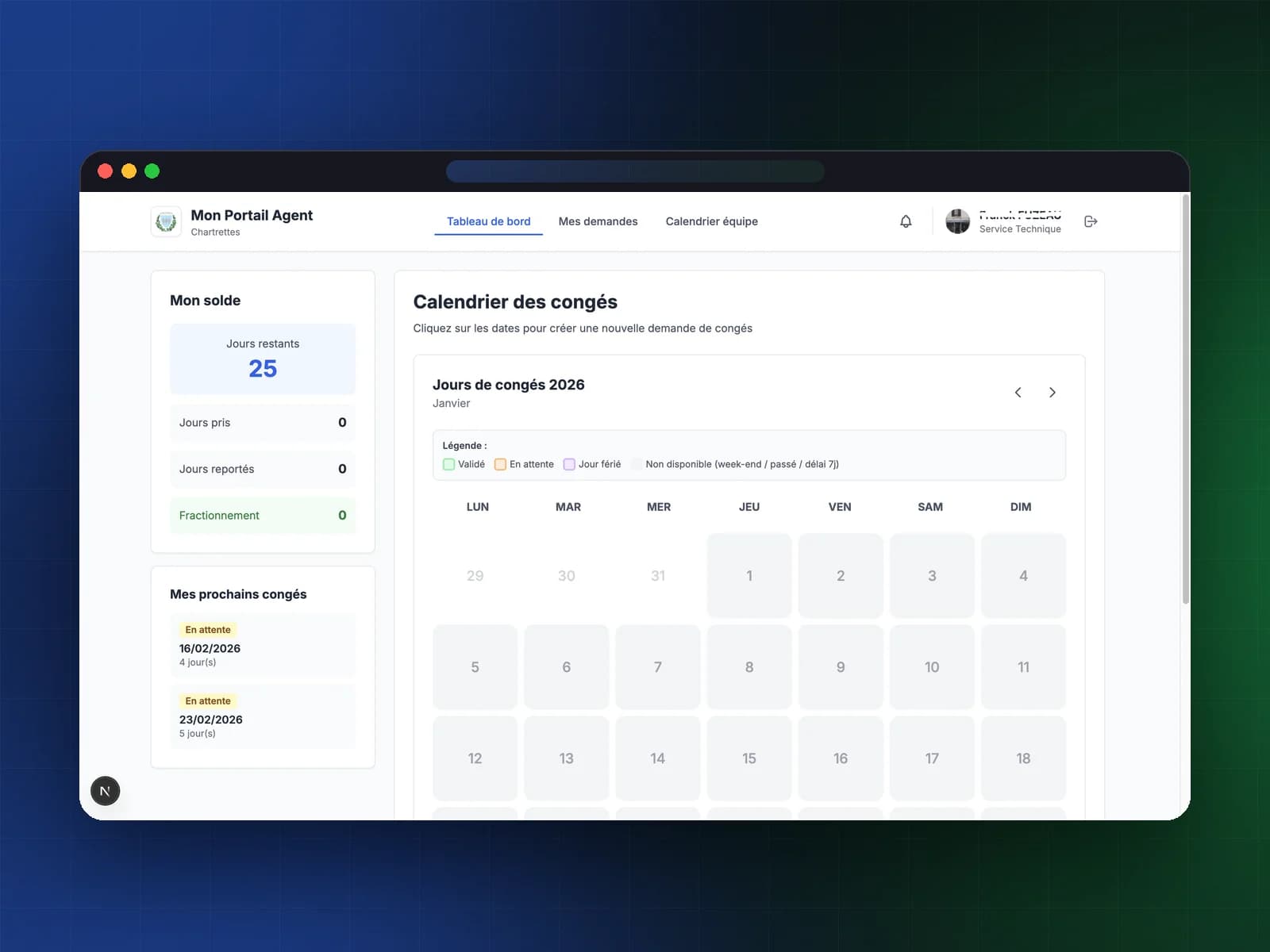Click greyed-out day 30 of previous month
Image resolution: width=1270 pixels, height=952 pixels.
click(567, 576)
